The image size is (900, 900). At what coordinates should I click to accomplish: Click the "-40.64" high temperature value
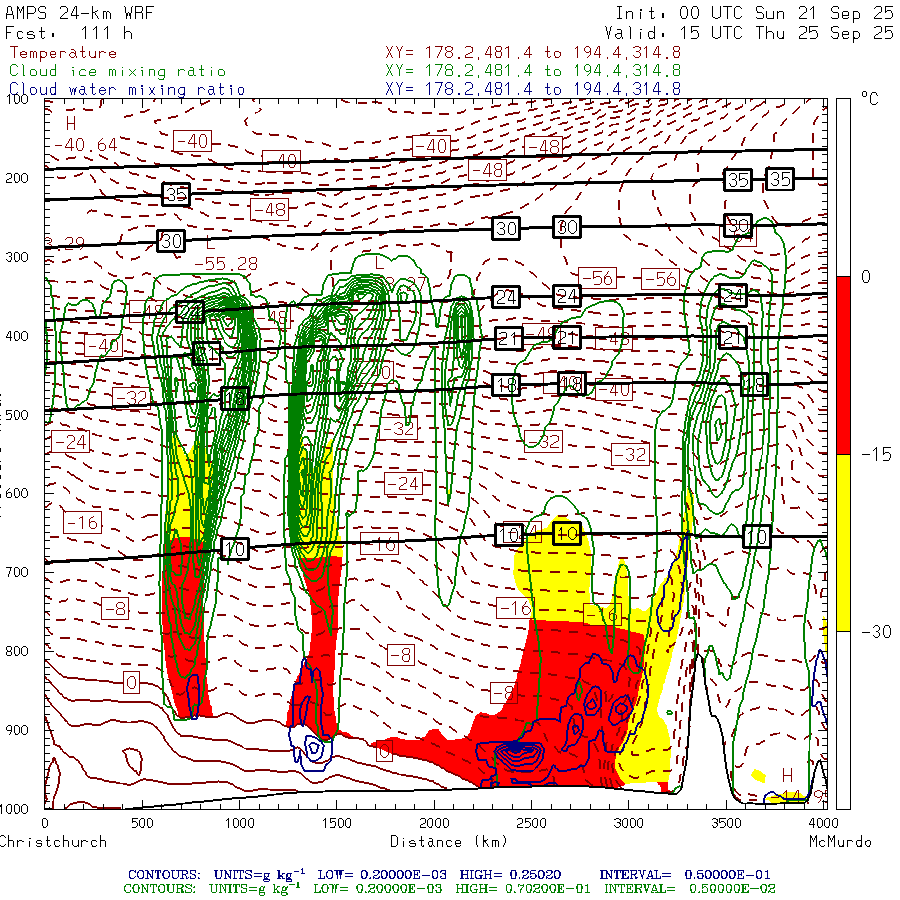pyautogui.click(x=86, y=144)
